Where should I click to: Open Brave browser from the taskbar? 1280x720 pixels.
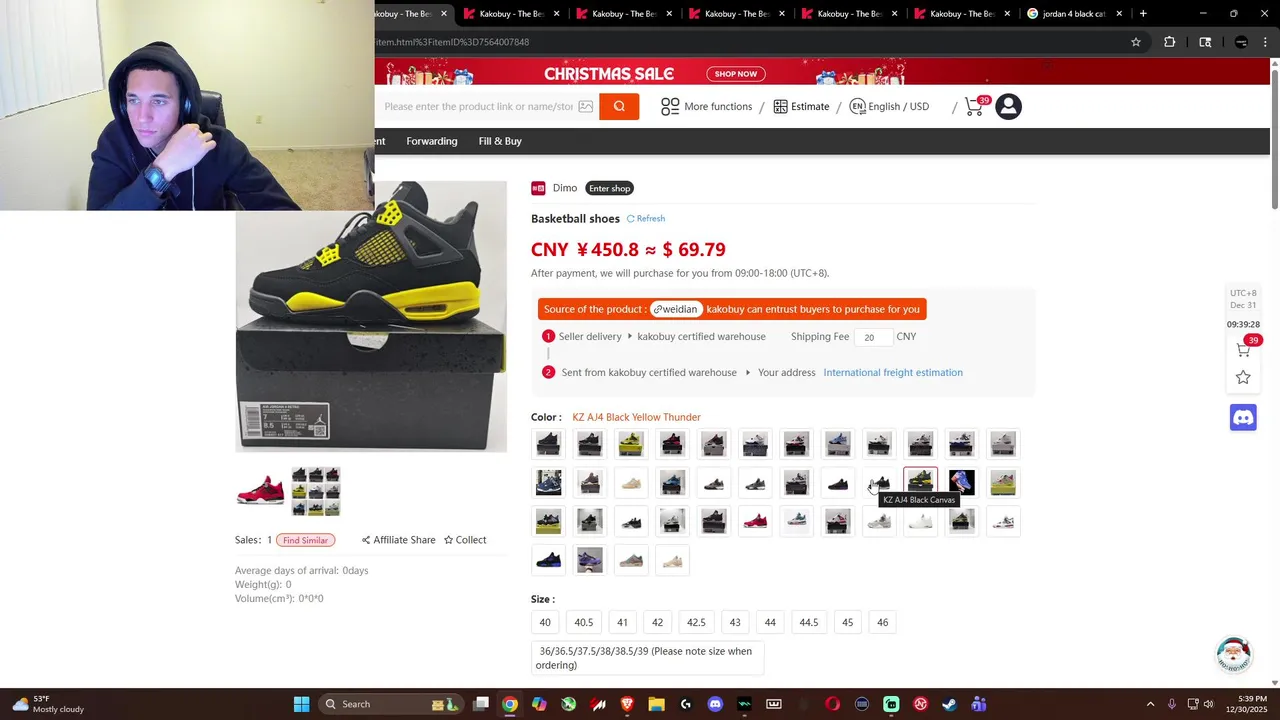pos(627,704)
